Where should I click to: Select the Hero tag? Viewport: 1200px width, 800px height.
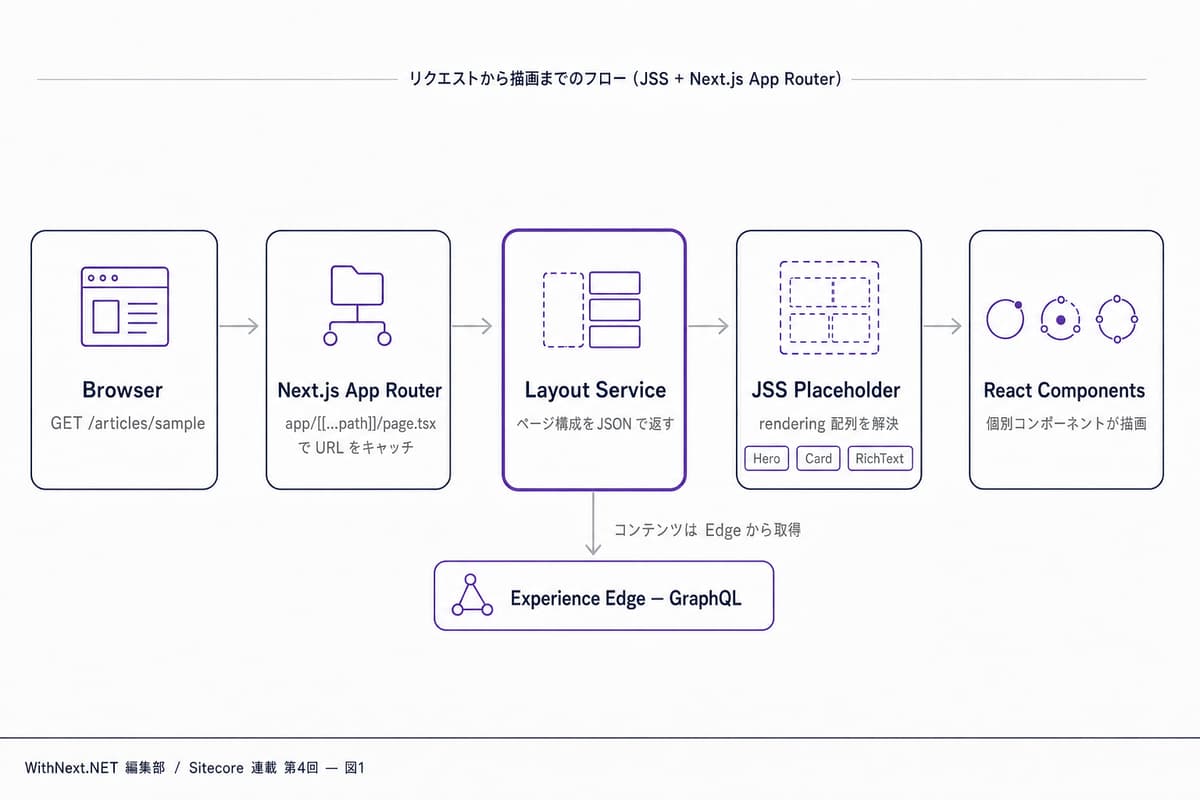coord(767,459)
